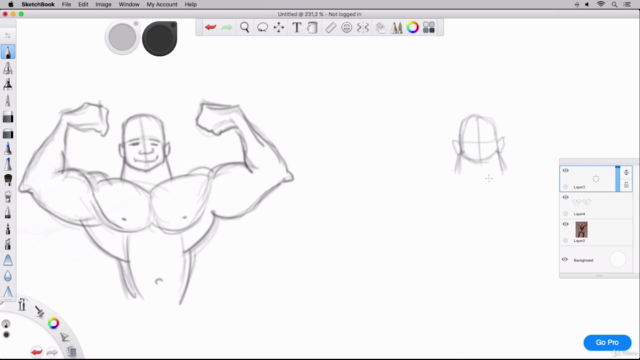640x360 pixels.
Task: Click the dark color puck
Action: coord(160,38)
